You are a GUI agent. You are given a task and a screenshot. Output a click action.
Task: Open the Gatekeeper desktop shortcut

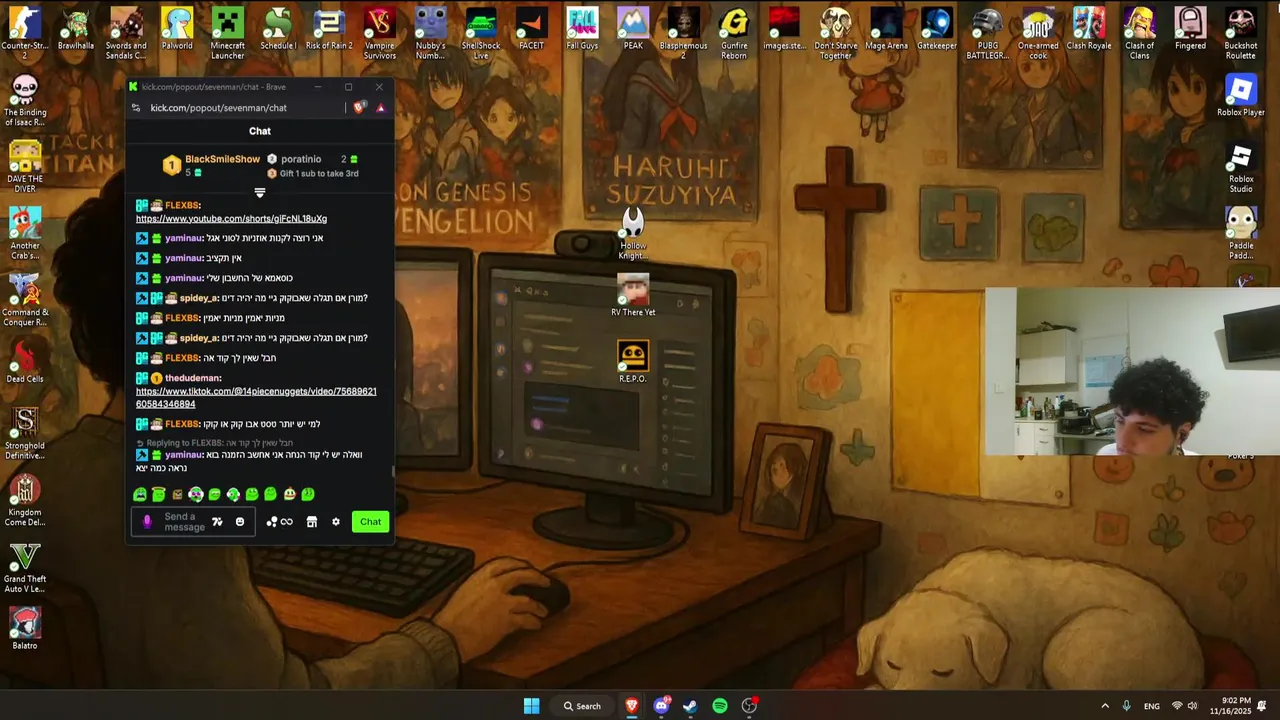pos(937,30)
